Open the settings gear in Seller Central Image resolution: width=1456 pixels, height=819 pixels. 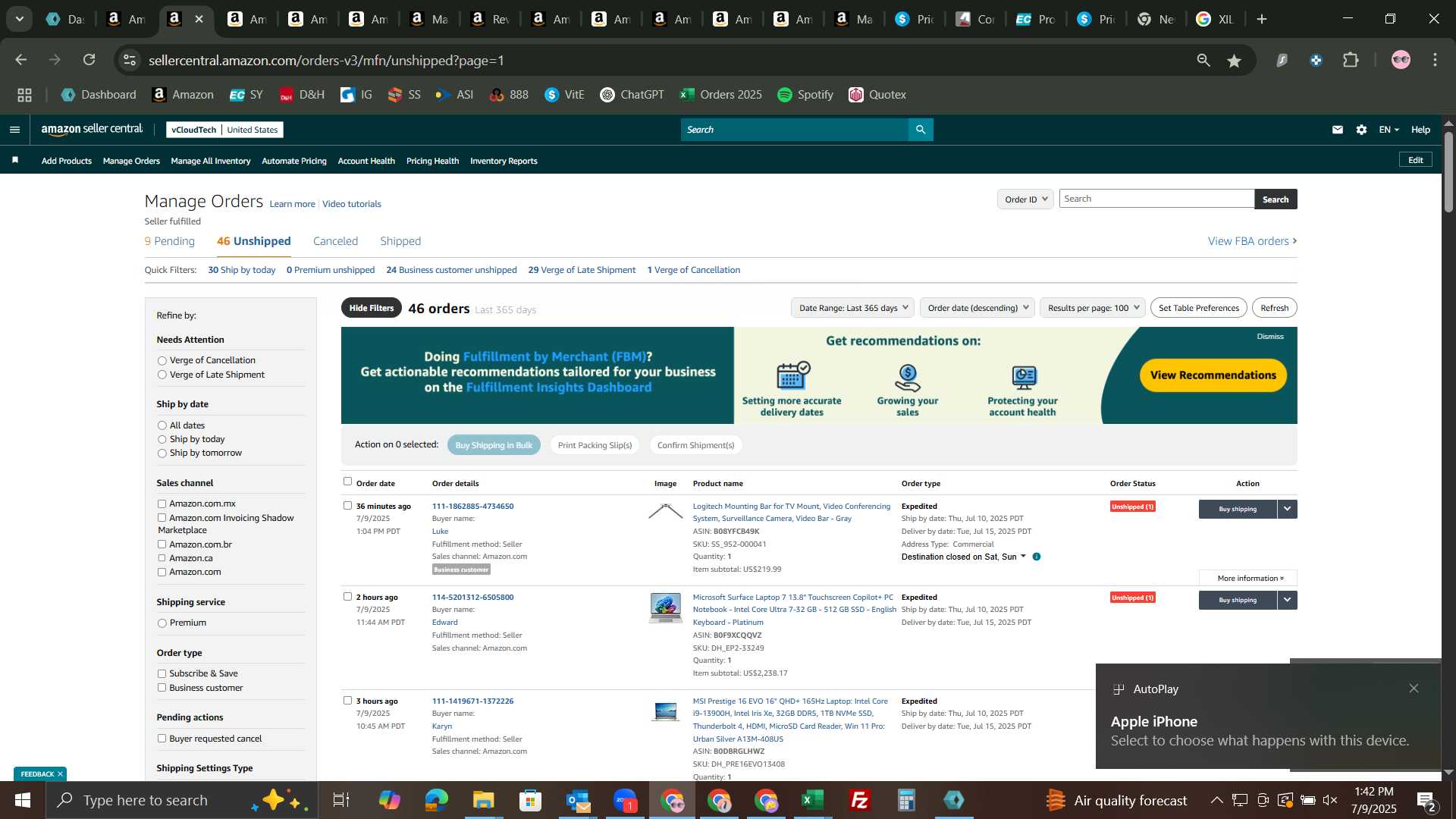[1361, 130]
